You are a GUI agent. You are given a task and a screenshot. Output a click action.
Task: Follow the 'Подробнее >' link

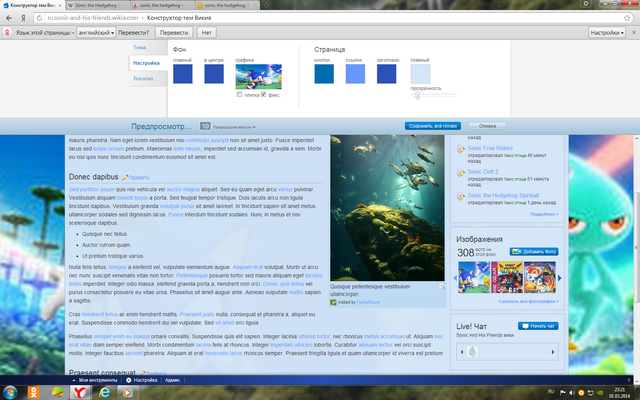click(544, 214)
